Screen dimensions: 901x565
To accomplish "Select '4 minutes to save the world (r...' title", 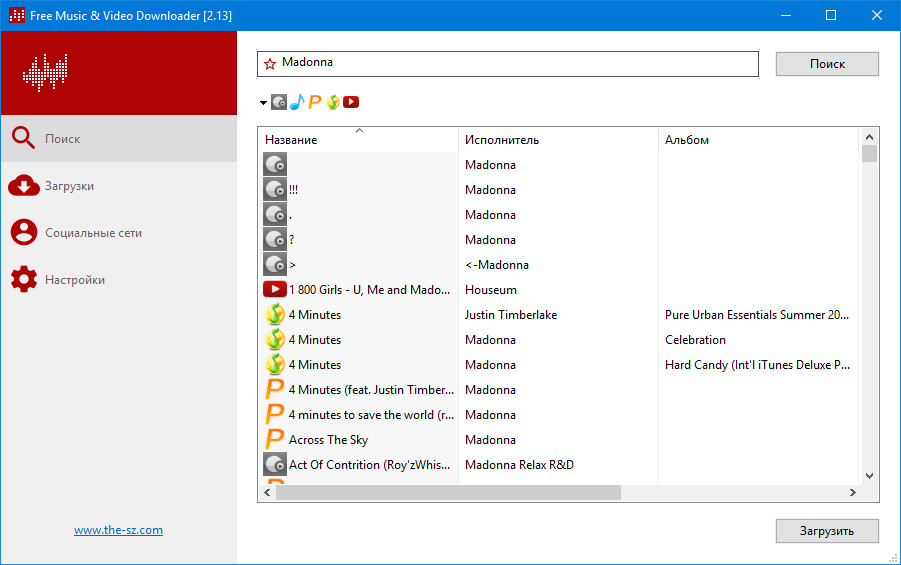I will pyautogui.click(x=371, y=415).
